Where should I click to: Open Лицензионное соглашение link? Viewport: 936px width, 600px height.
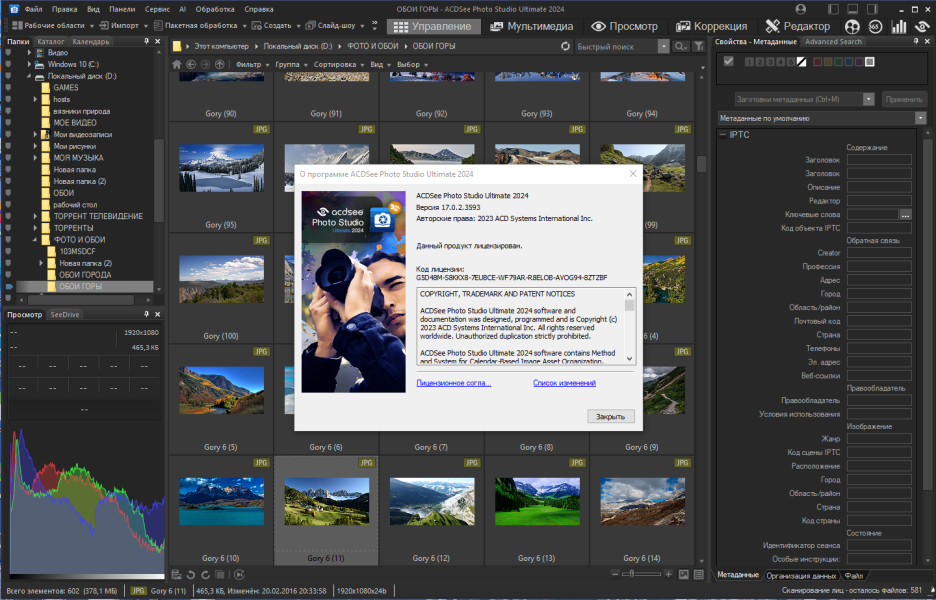point(454,383)
